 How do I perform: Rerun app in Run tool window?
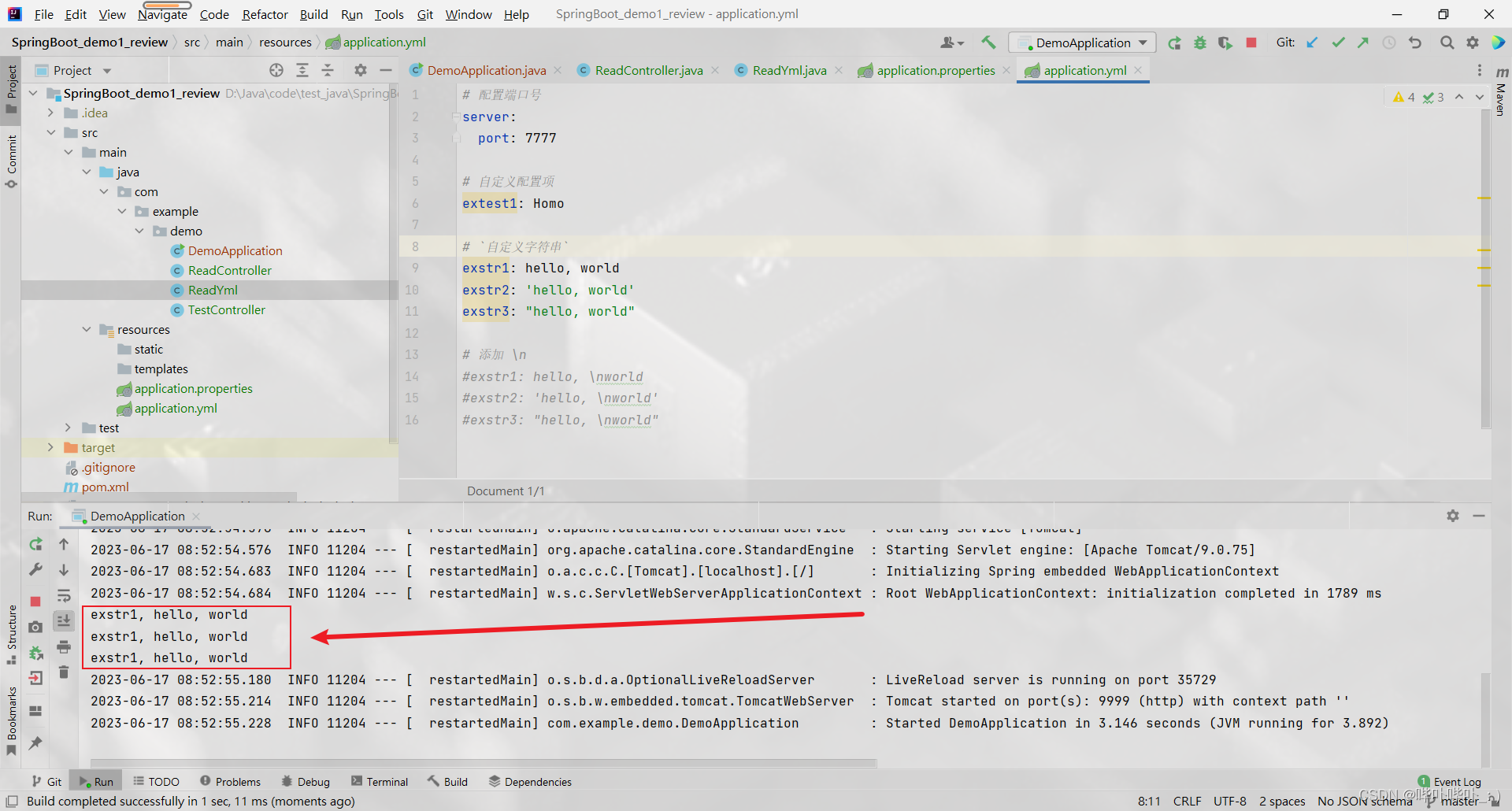35,544
